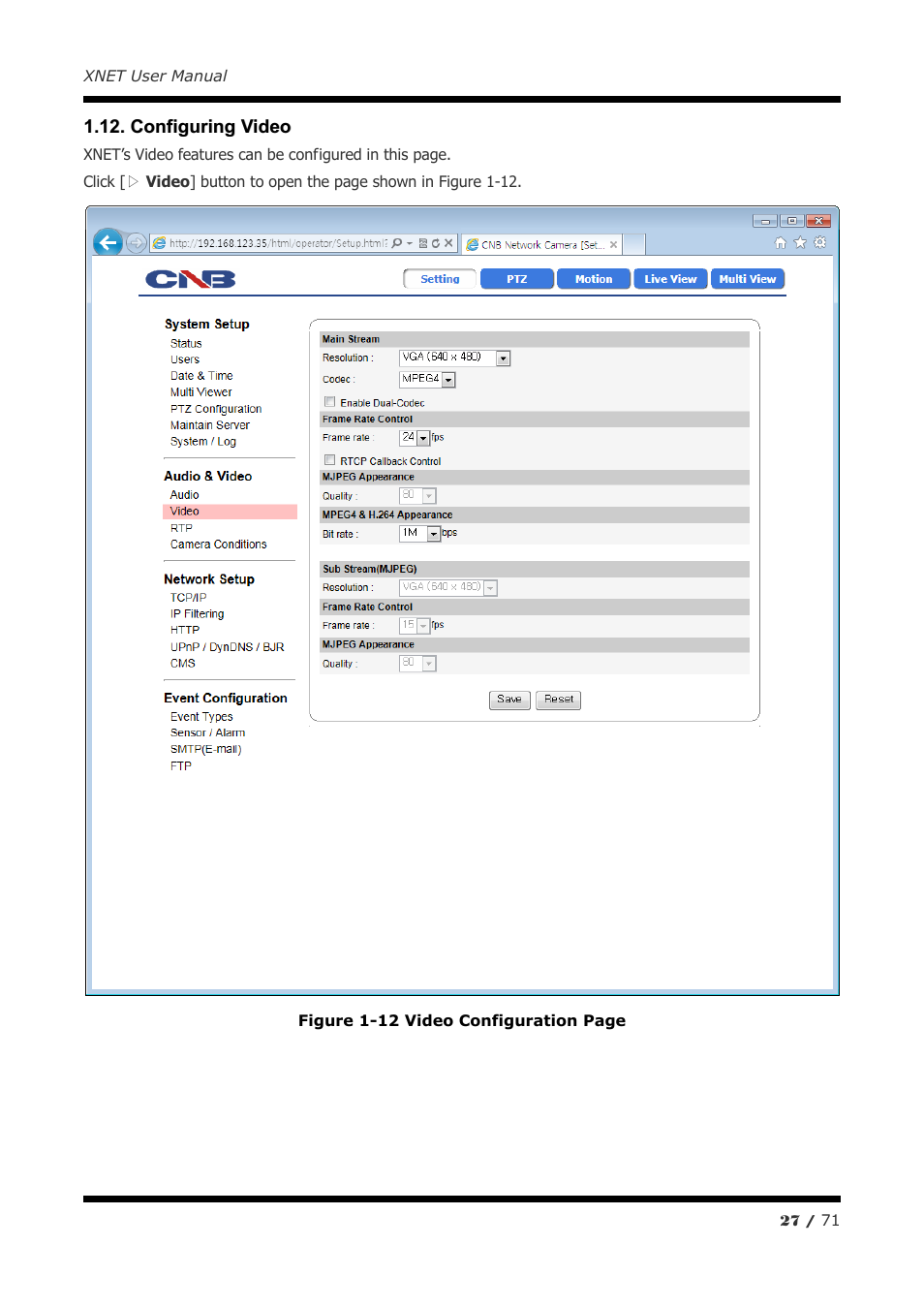924x1308 pixels.
Task: Close the CNB Network Camera tab
Action: 613,245
